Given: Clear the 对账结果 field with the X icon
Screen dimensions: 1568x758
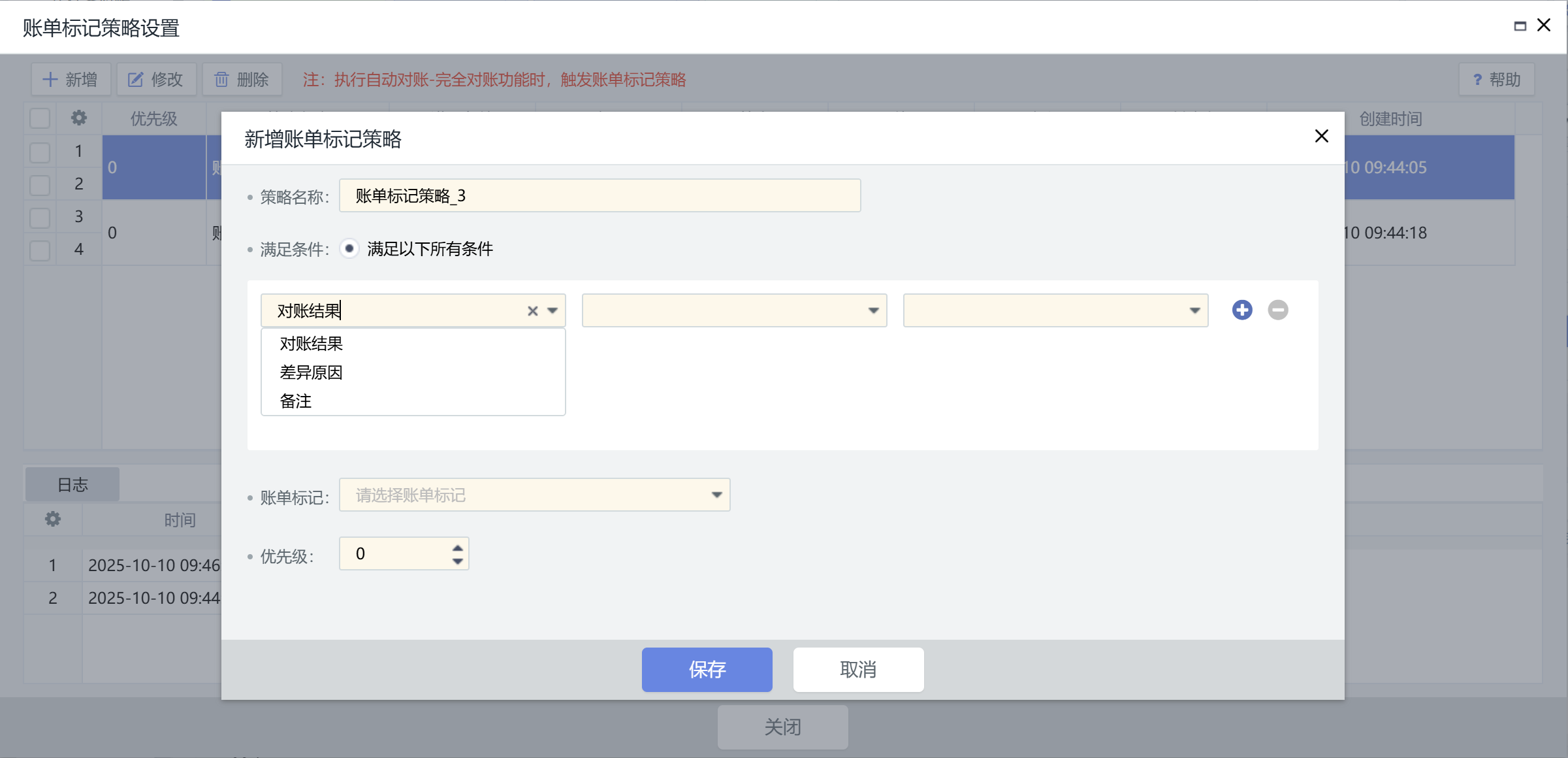Looking at the screenshot, I should tap(532, 311).
